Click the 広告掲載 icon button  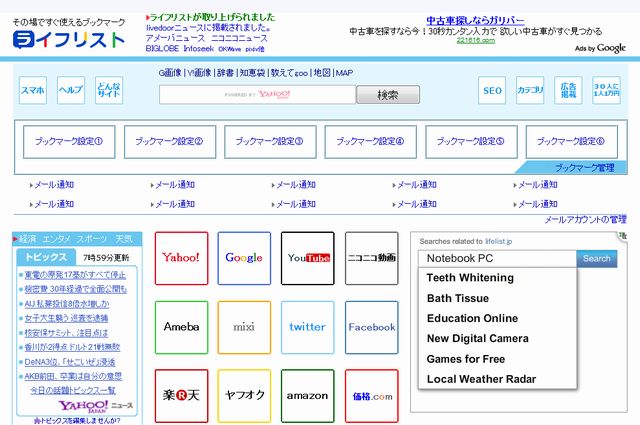click(x=568, y=90)
